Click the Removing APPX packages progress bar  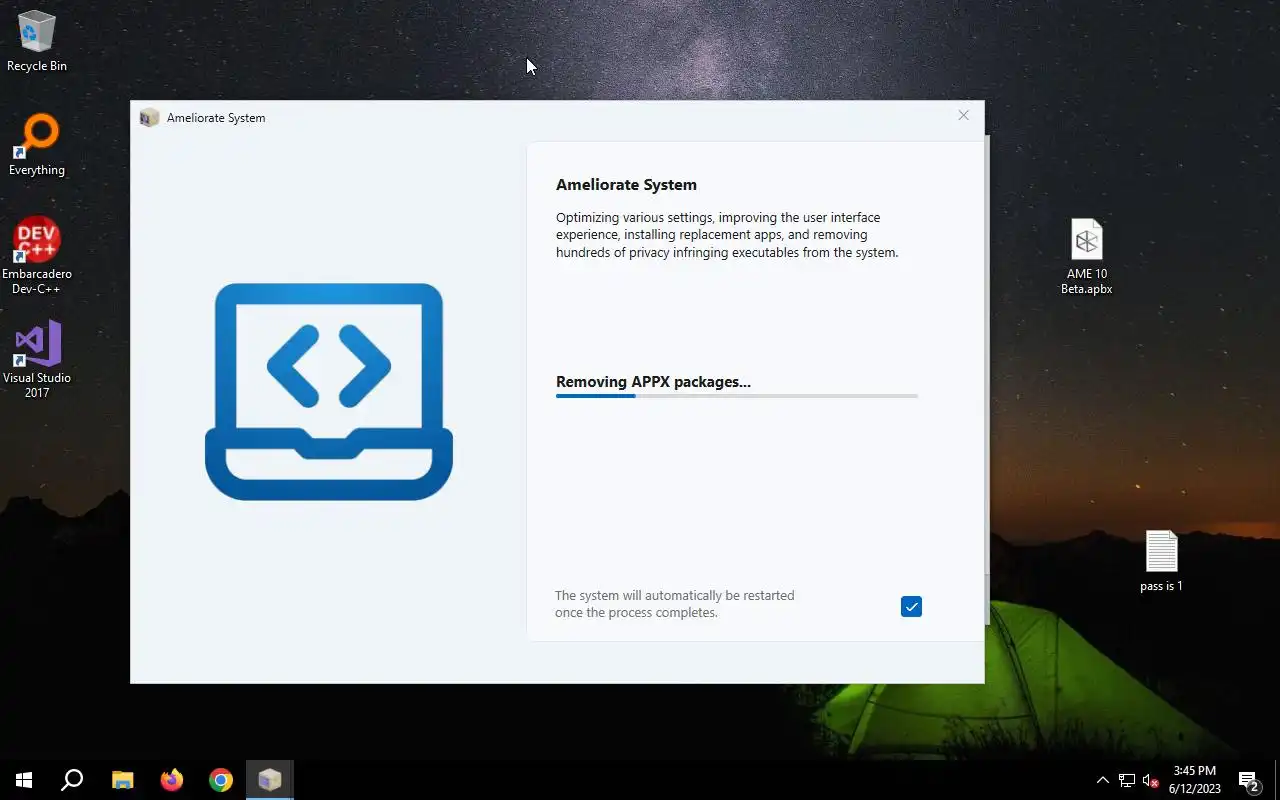pyautogui.click(x=737, y=396)
